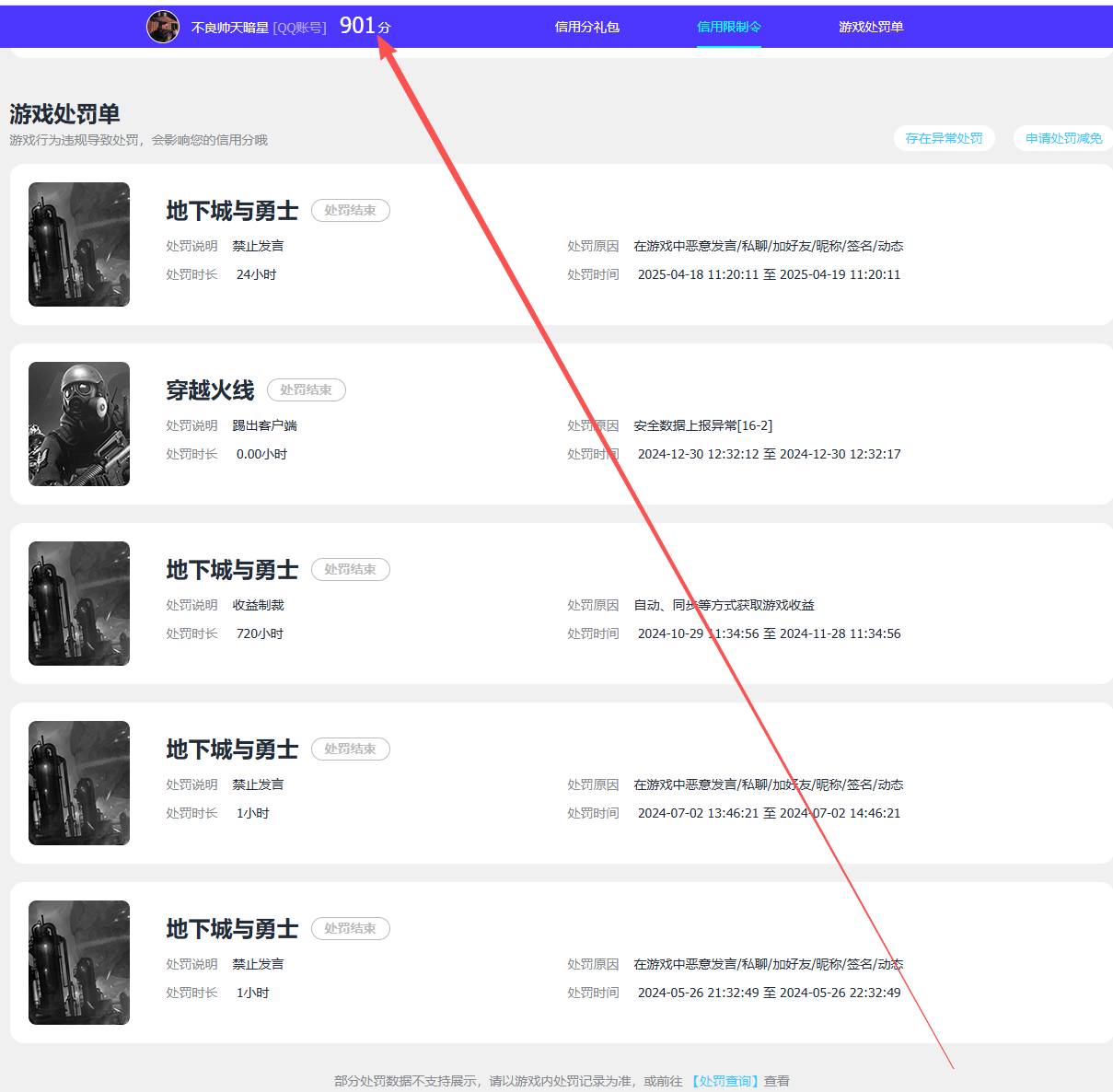Image resolution: width=1113 pixels, height=1092 pixels.
Task: Open the 【处罚查询】 link at the bottom
Action: (x=725, y=1081)
